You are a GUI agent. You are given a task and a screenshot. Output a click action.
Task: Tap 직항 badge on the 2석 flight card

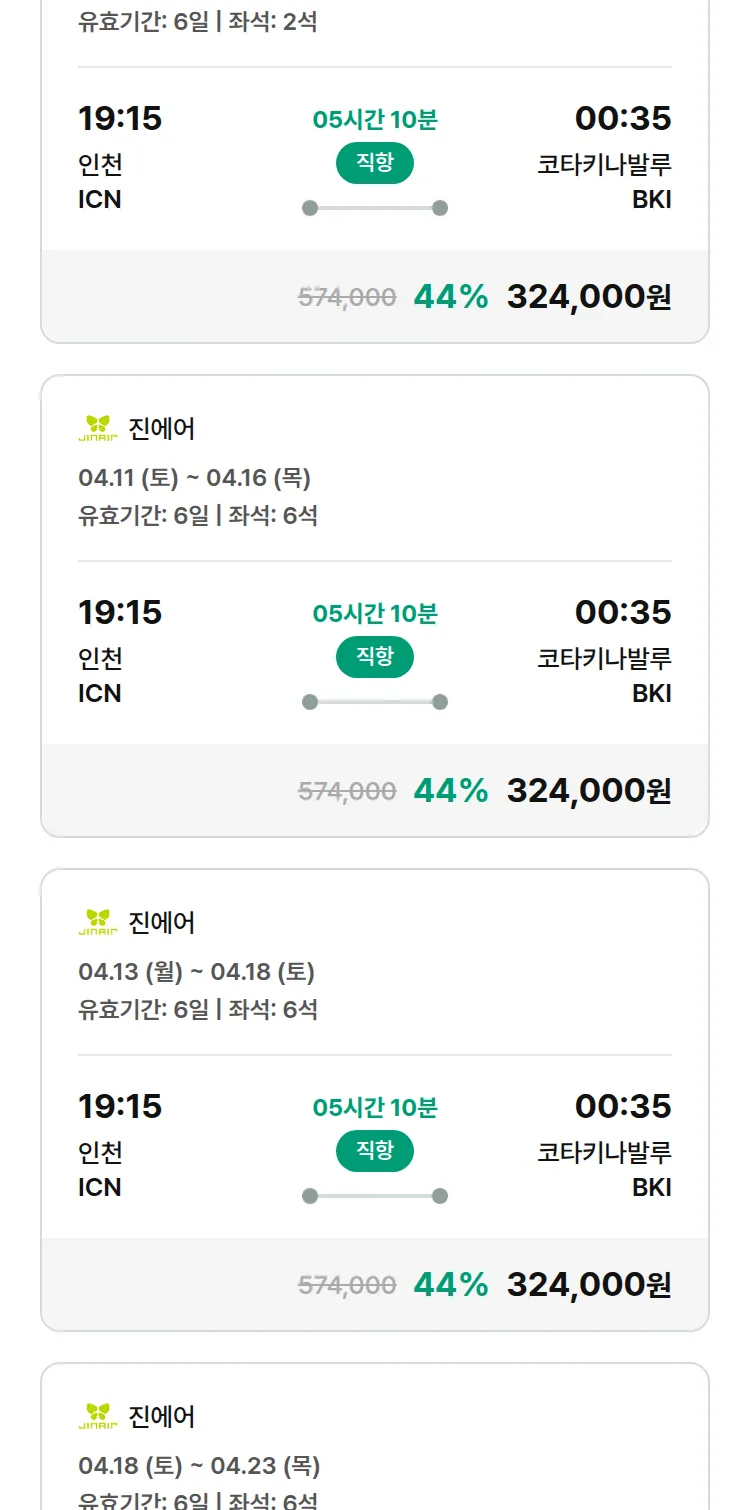click(x=375, y=163)
